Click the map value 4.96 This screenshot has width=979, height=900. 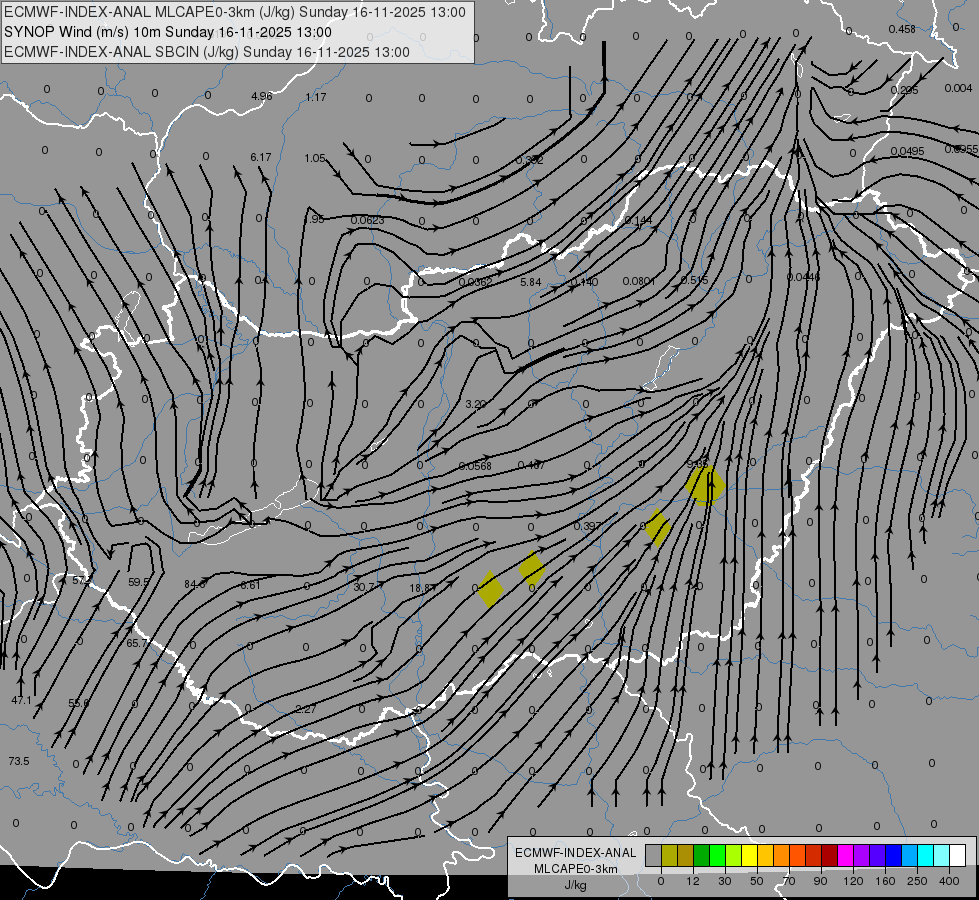[262, 96]
